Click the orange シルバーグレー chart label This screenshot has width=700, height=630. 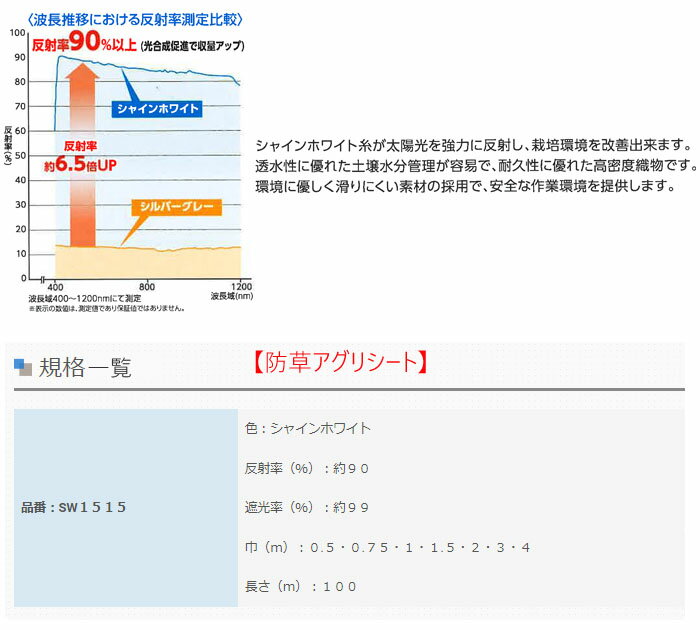(x=175, y=209)
